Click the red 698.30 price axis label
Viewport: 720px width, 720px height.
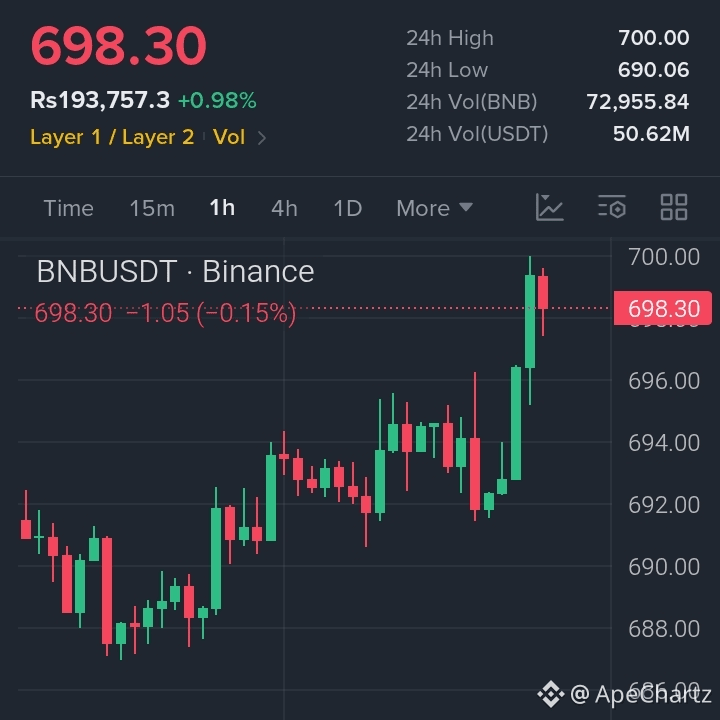(x=663, y=308)
